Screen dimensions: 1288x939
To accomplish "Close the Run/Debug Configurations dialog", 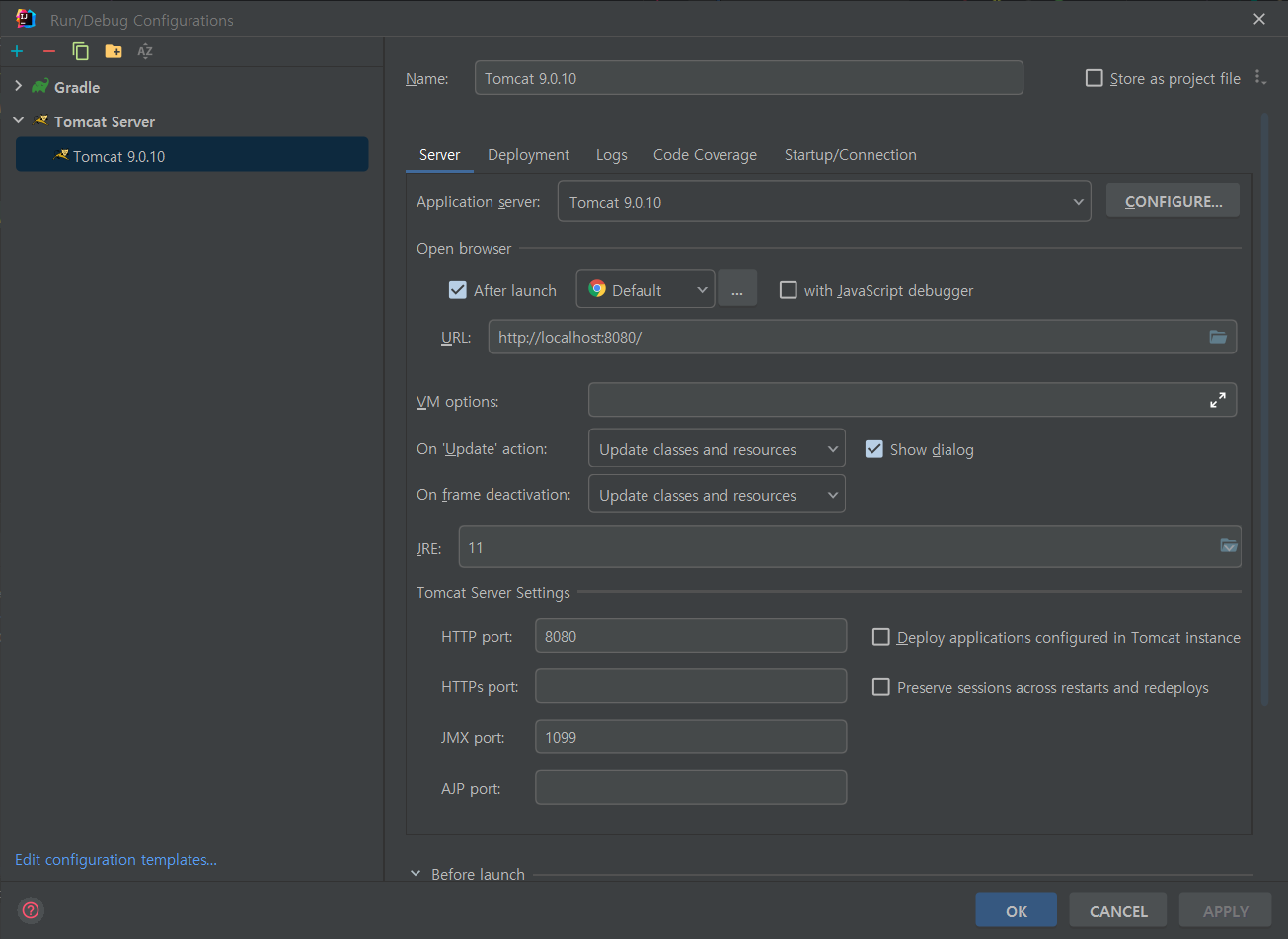I will click(1259, 19).
